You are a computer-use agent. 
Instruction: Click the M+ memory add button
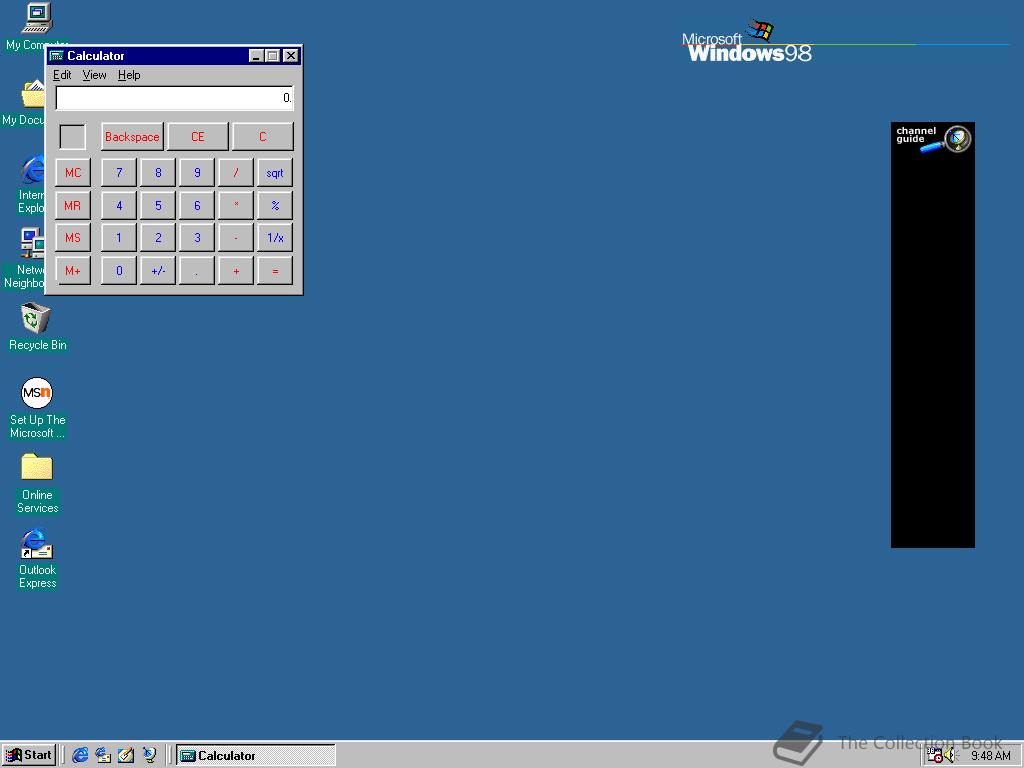73,270
